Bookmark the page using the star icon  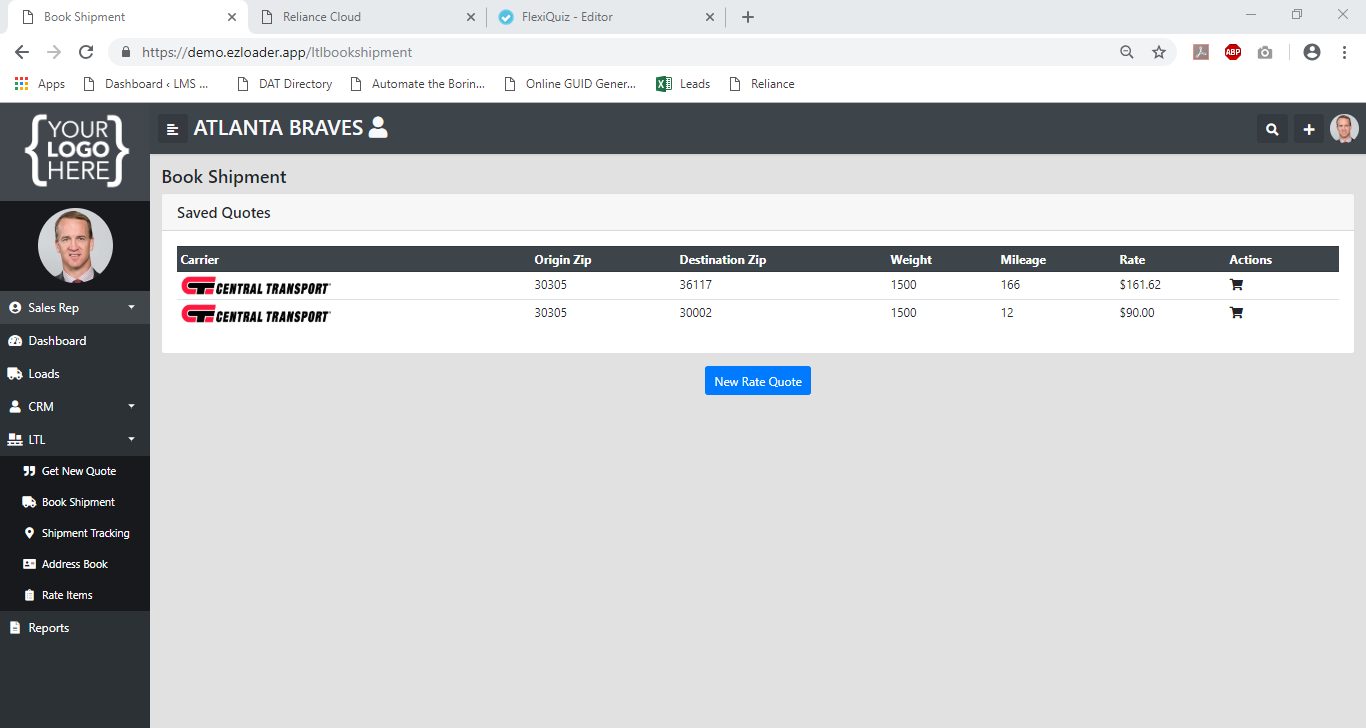1160,52
